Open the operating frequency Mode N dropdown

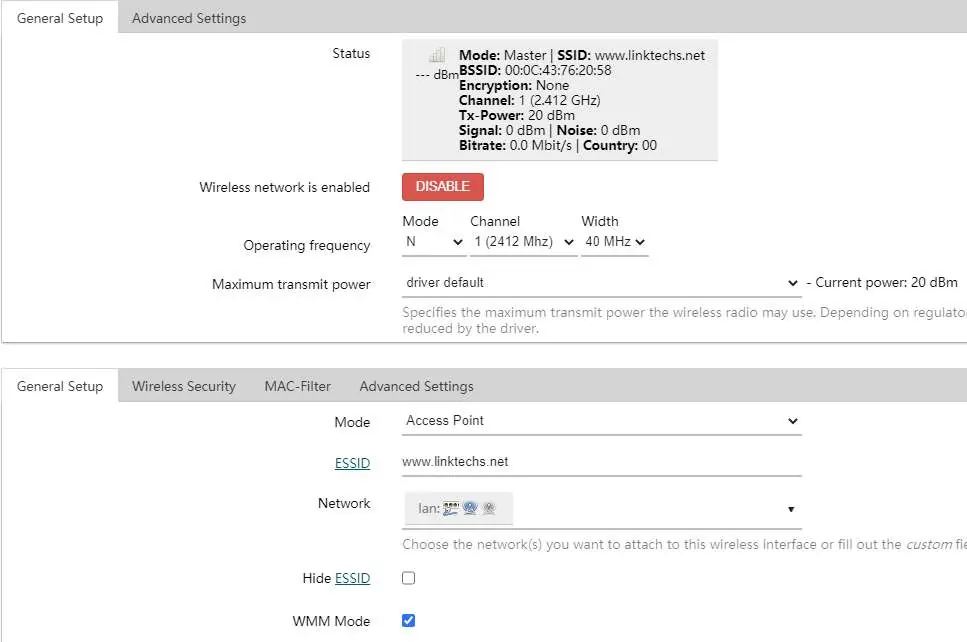pyautogui.click(x=434, y=242)
